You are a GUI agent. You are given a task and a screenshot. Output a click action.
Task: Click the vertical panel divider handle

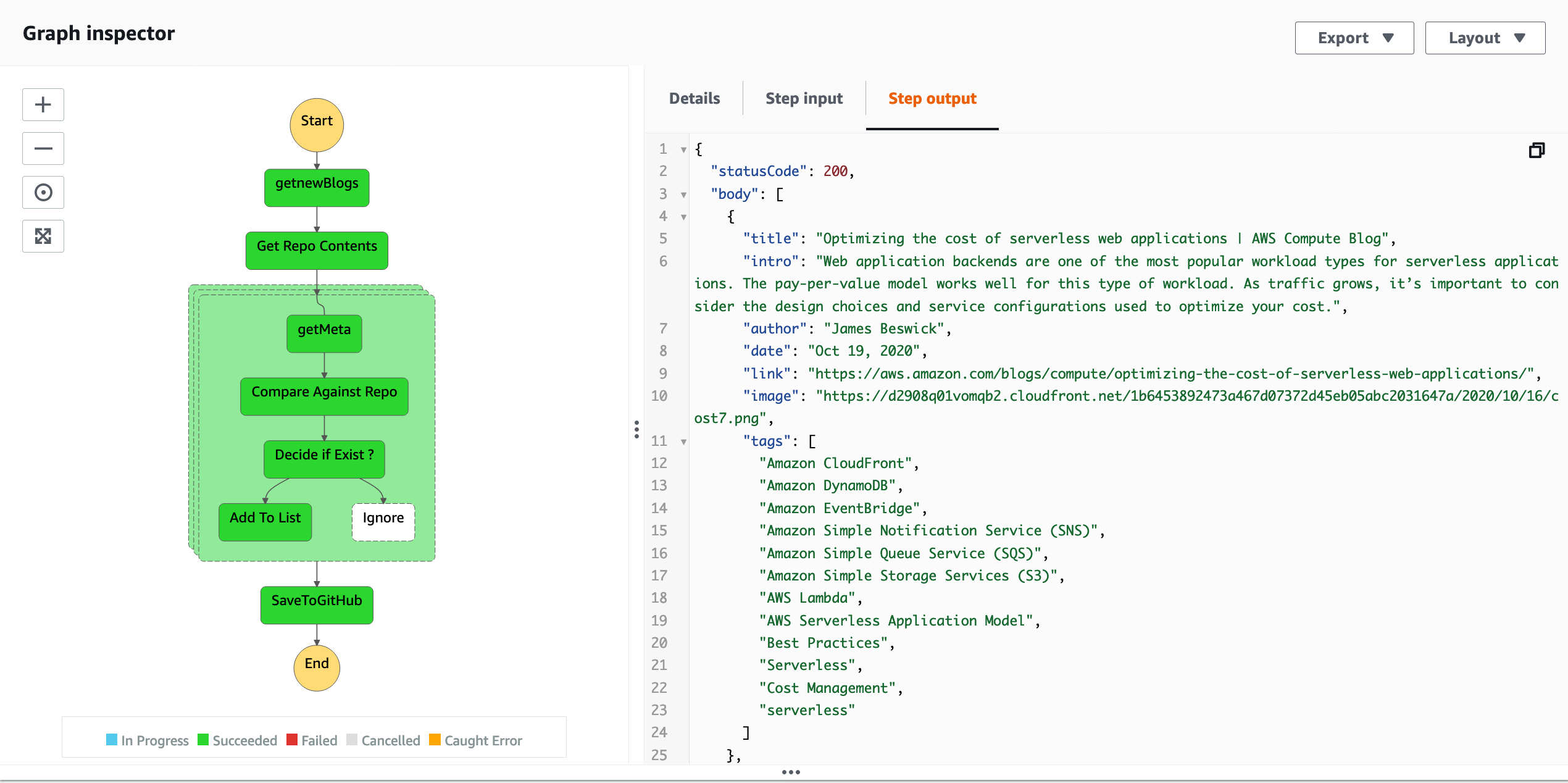click(x=636, y=429)
